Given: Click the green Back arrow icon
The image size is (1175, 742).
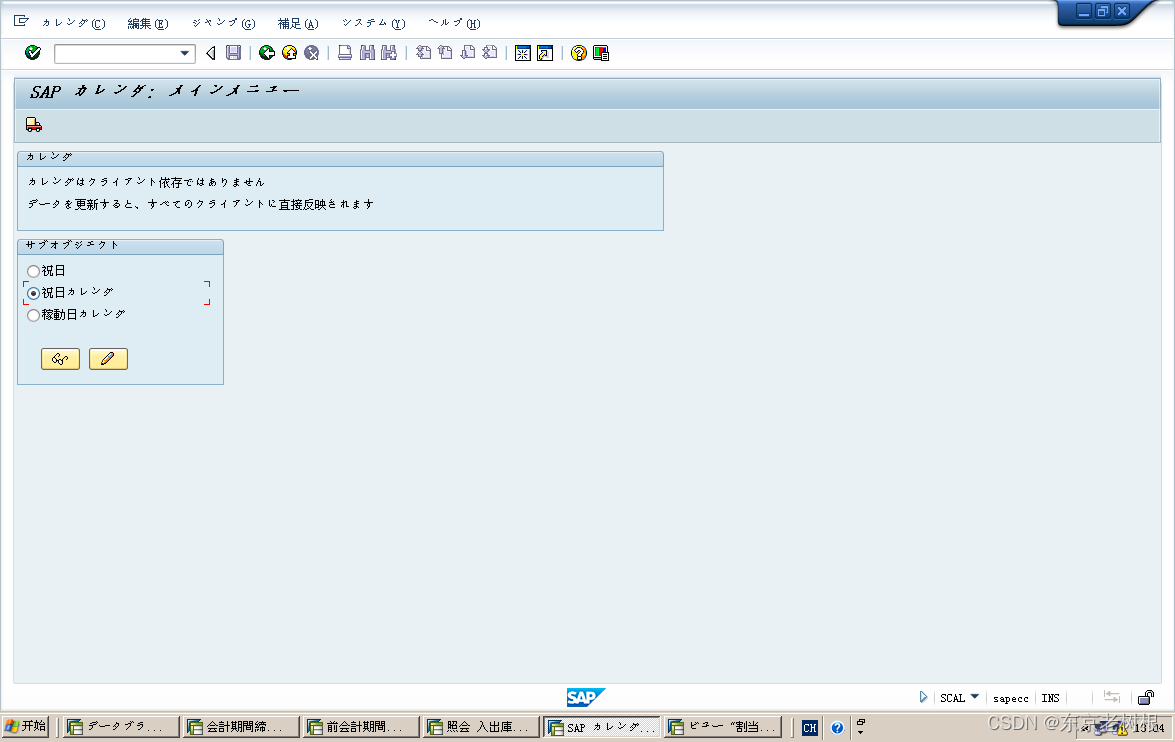Looking at the screenshot, I should pos(267,52).
